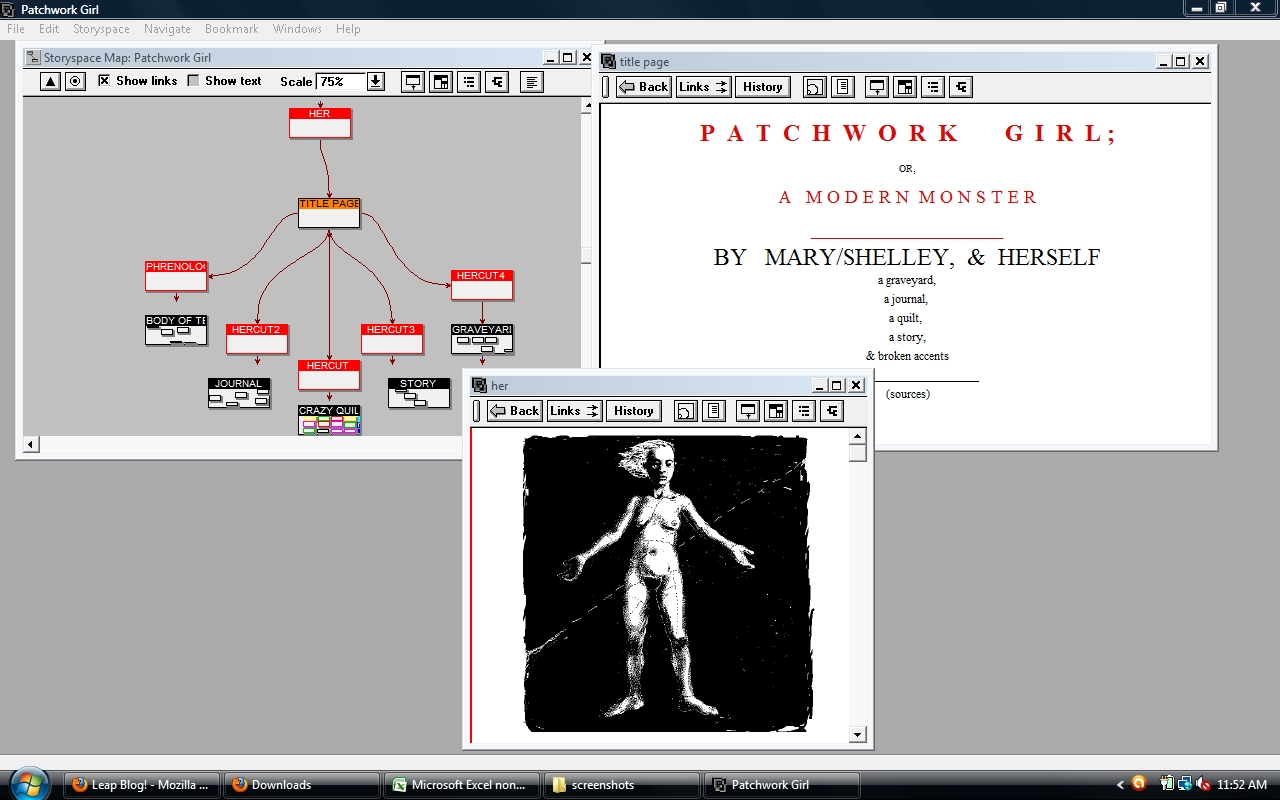The image size is (1280, 800).
Task: Click scroll down arrow in her window
Action: 857,735
